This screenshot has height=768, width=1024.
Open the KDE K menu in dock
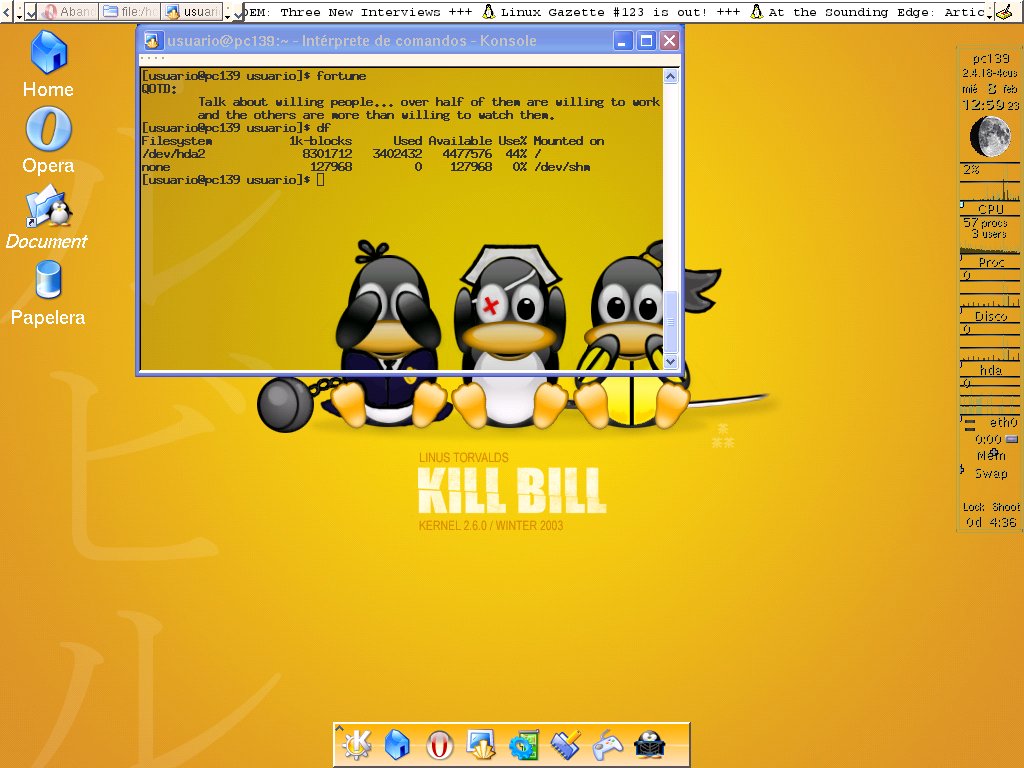point(357,744)
